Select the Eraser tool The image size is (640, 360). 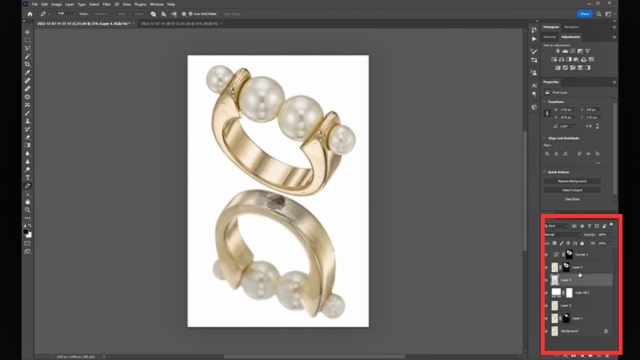pyautogui.click(x=27, y=137)
